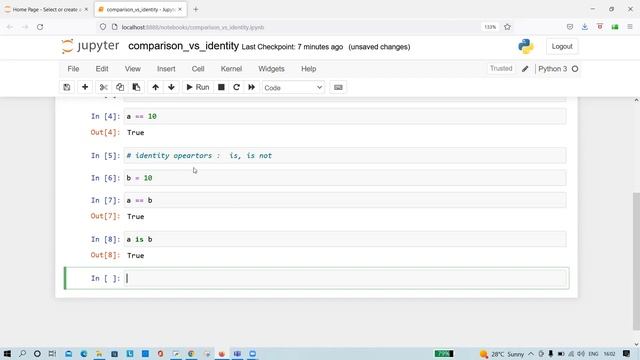Image resolution: width=640 pixels, height=360 pixels.
Task: Open cell type Code dropdown
Action: pyautogui.click(x=293, y=88)
